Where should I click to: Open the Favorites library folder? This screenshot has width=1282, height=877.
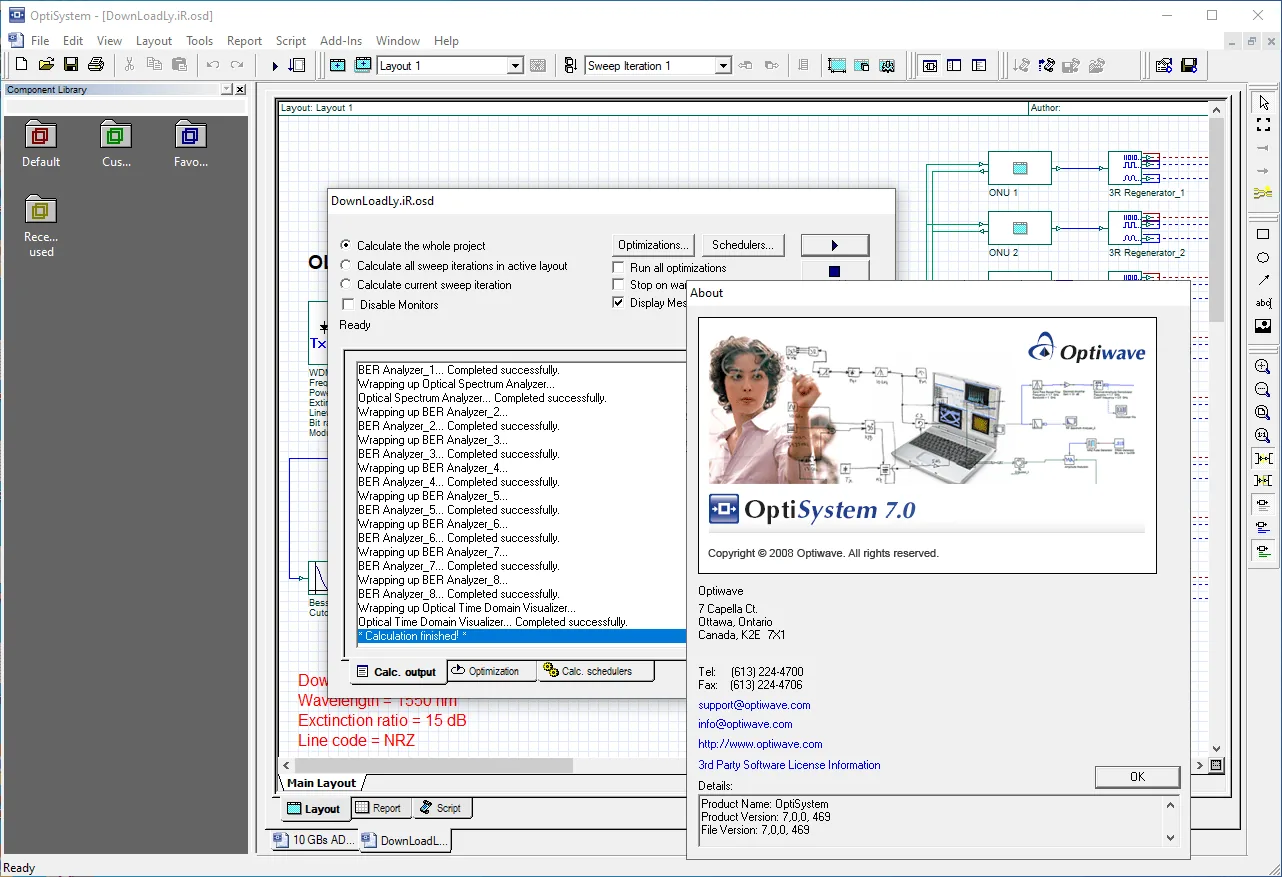(x=190, y=144)
